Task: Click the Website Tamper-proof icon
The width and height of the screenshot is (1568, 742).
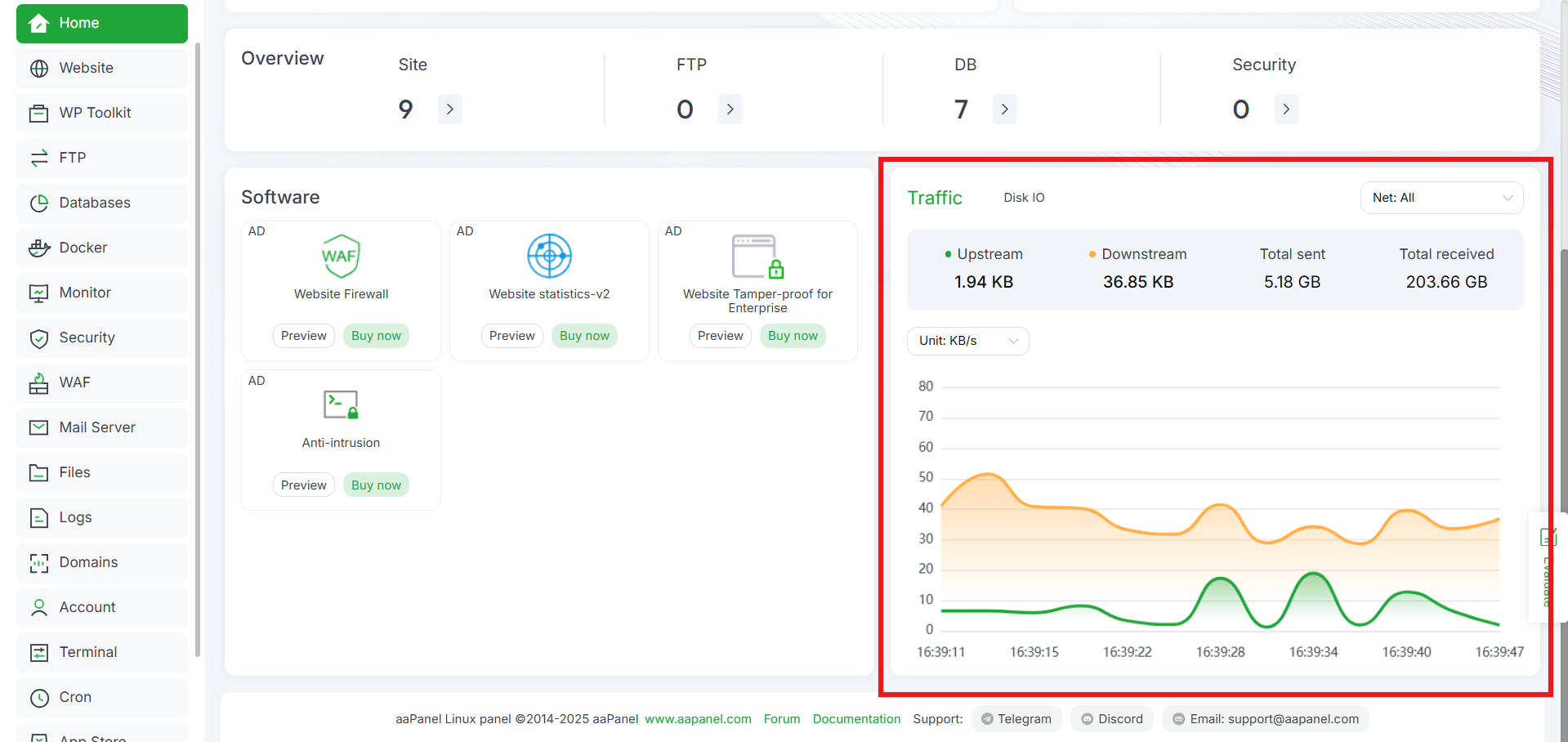Action: [x=757, y=257]
